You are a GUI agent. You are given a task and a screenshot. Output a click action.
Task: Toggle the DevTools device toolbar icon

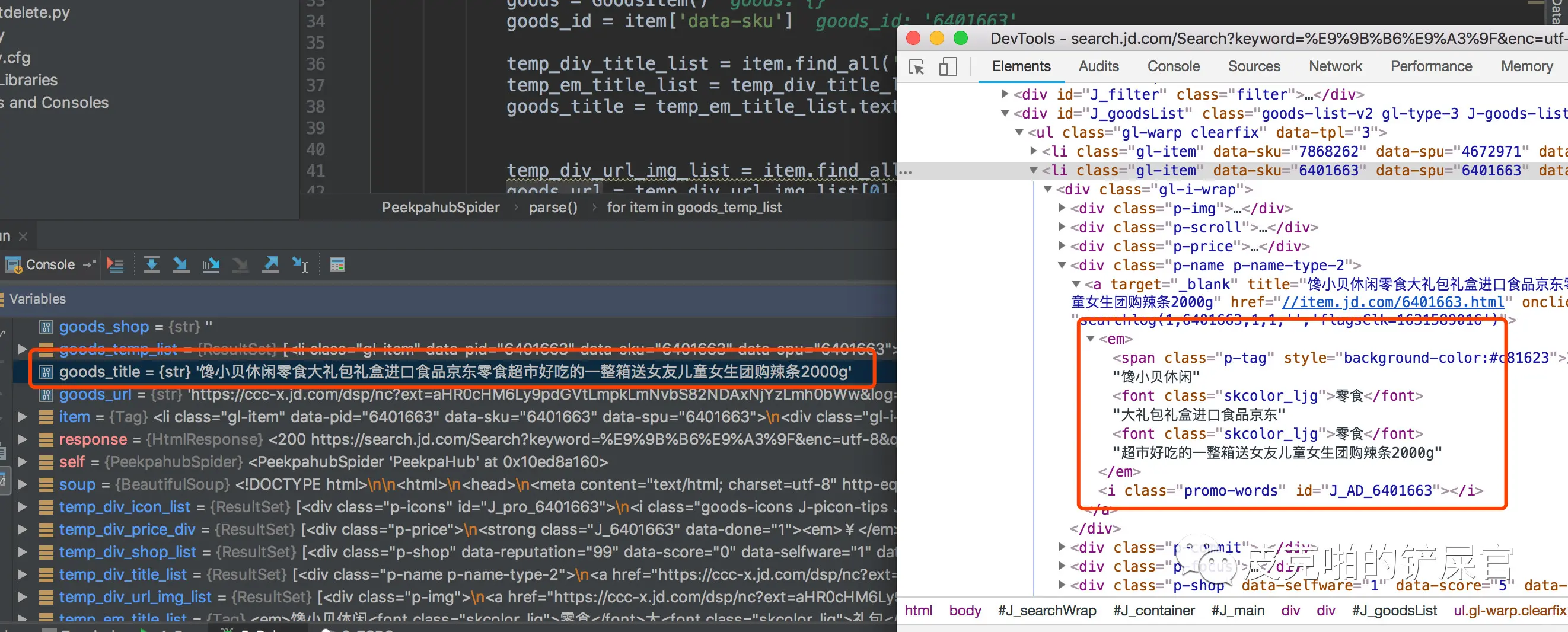pyautogui.click(x=948, y=66)
